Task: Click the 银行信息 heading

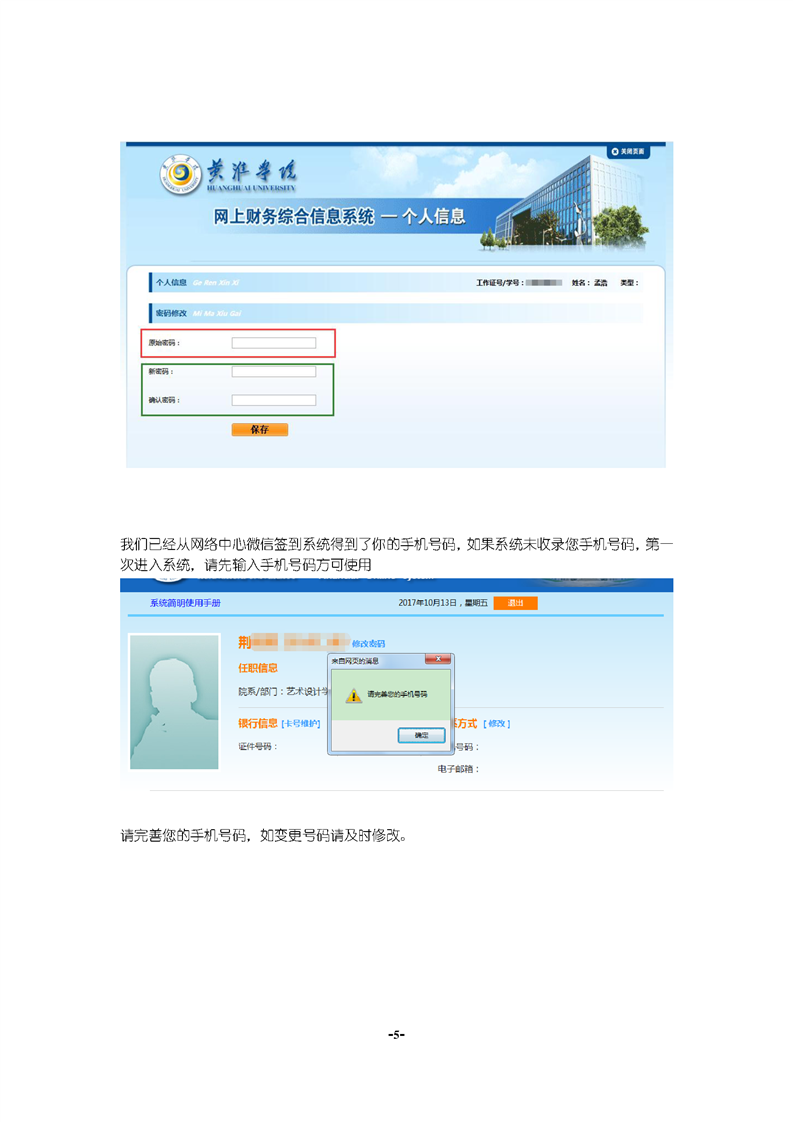Action: (258, 723)
